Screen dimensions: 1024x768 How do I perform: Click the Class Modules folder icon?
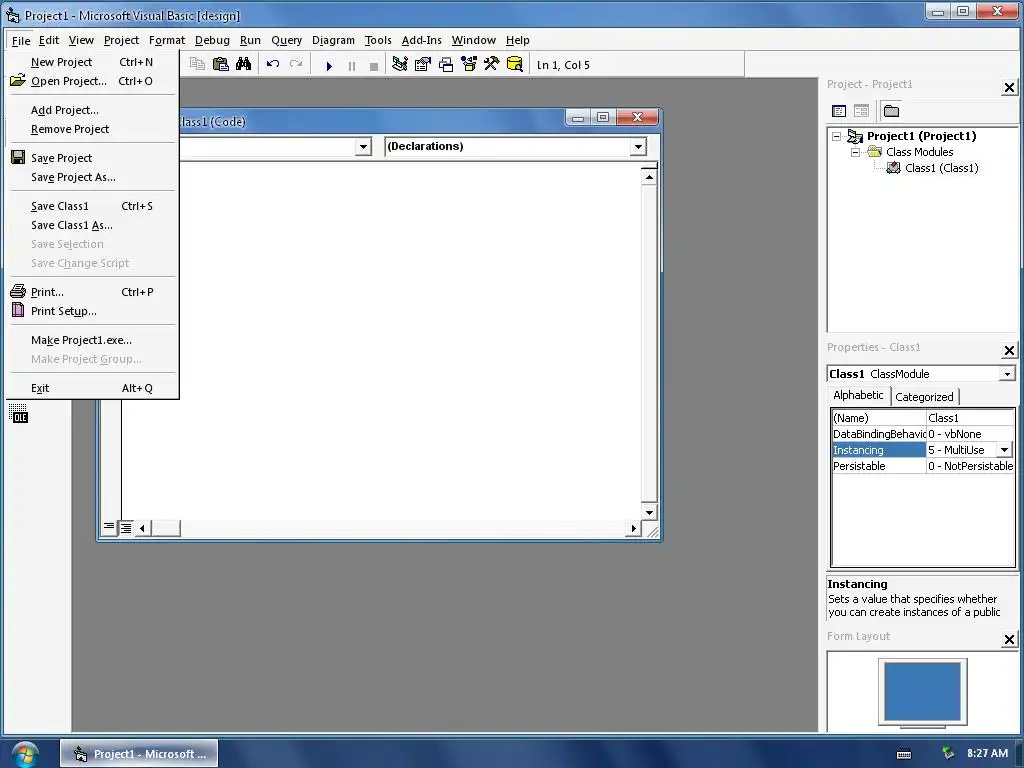point(874,152)
